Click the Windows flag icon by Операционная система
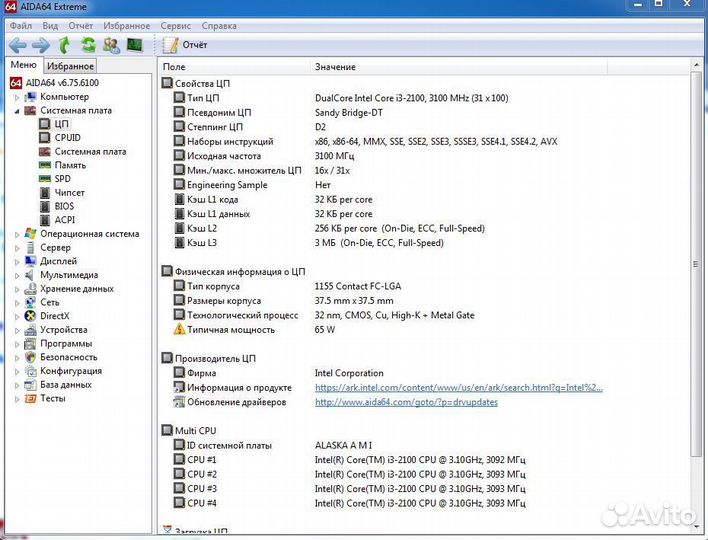708x540 pixels. coord(30,233)
